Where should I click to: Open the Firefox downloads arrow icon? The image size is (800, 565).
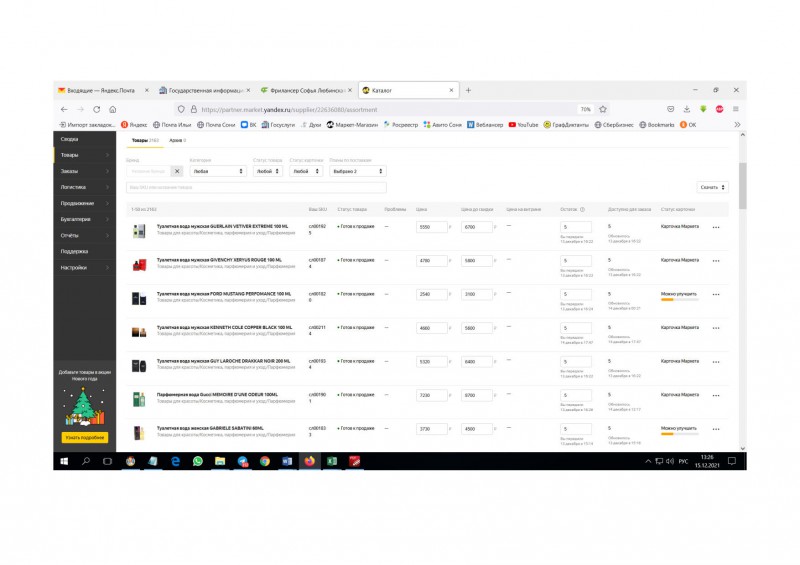[687, 109]
